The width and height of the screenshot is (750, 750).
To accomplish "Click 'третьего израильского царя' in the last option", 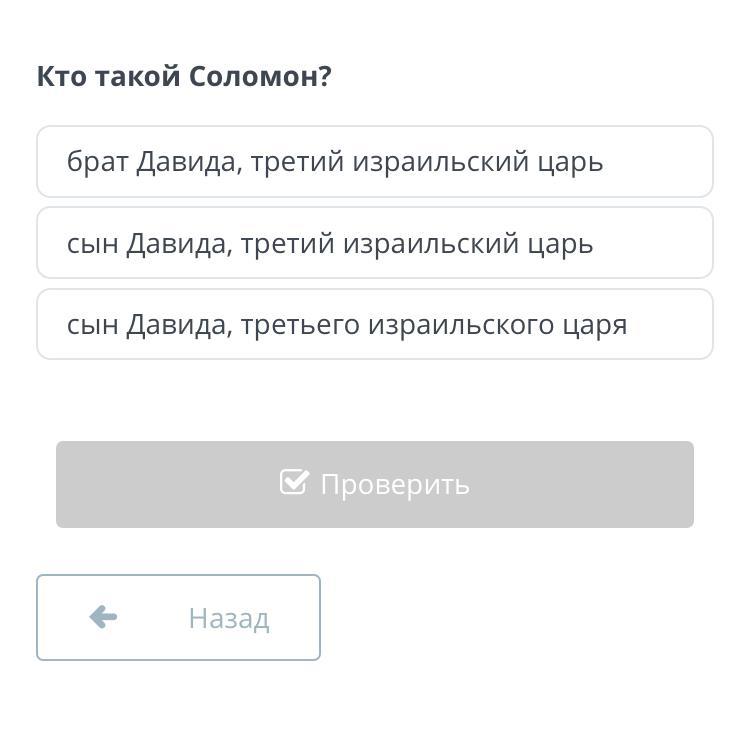I will point(433,325).
